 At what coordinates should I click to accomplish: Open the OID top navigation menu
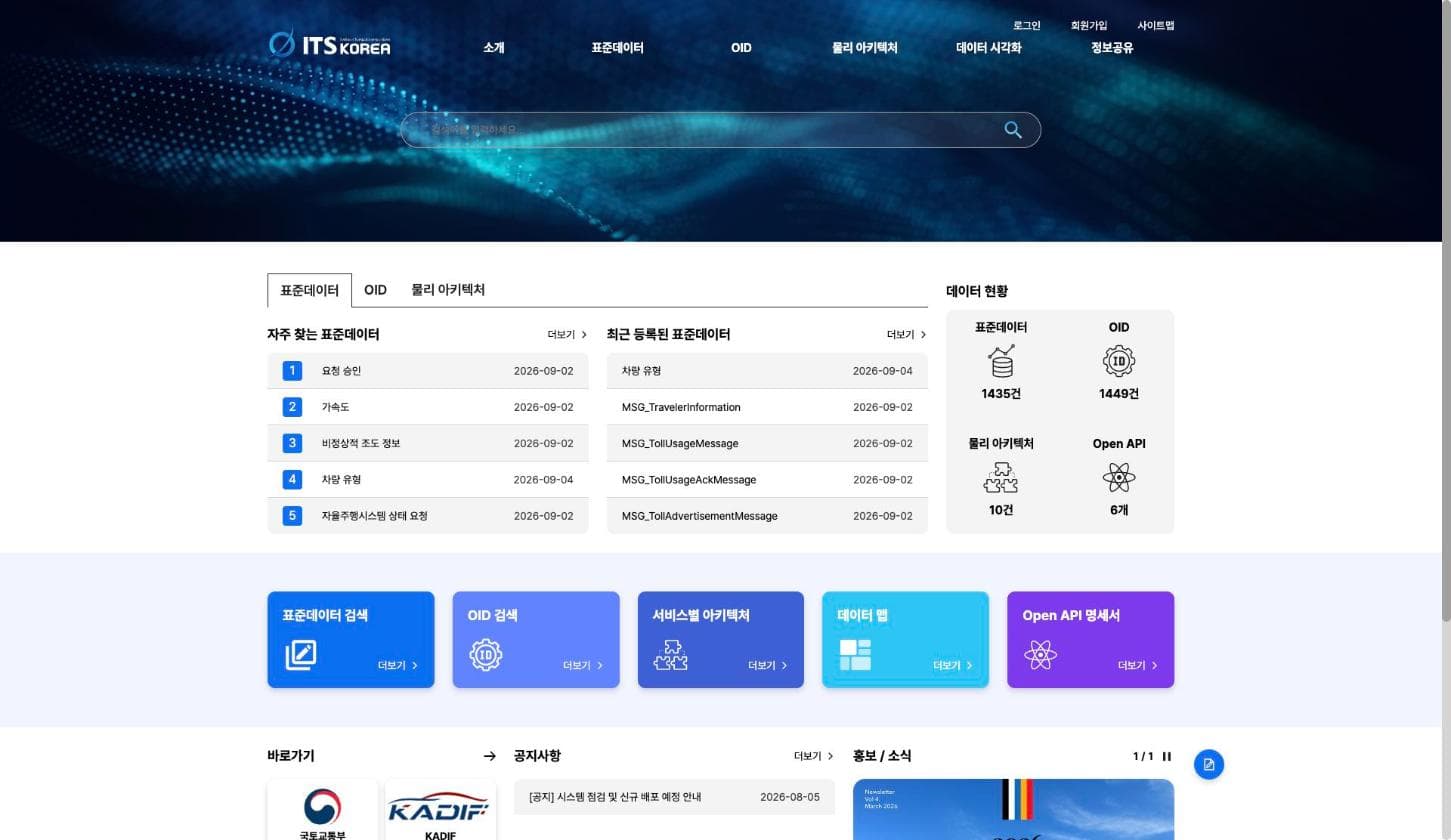[x=741, y=47]
